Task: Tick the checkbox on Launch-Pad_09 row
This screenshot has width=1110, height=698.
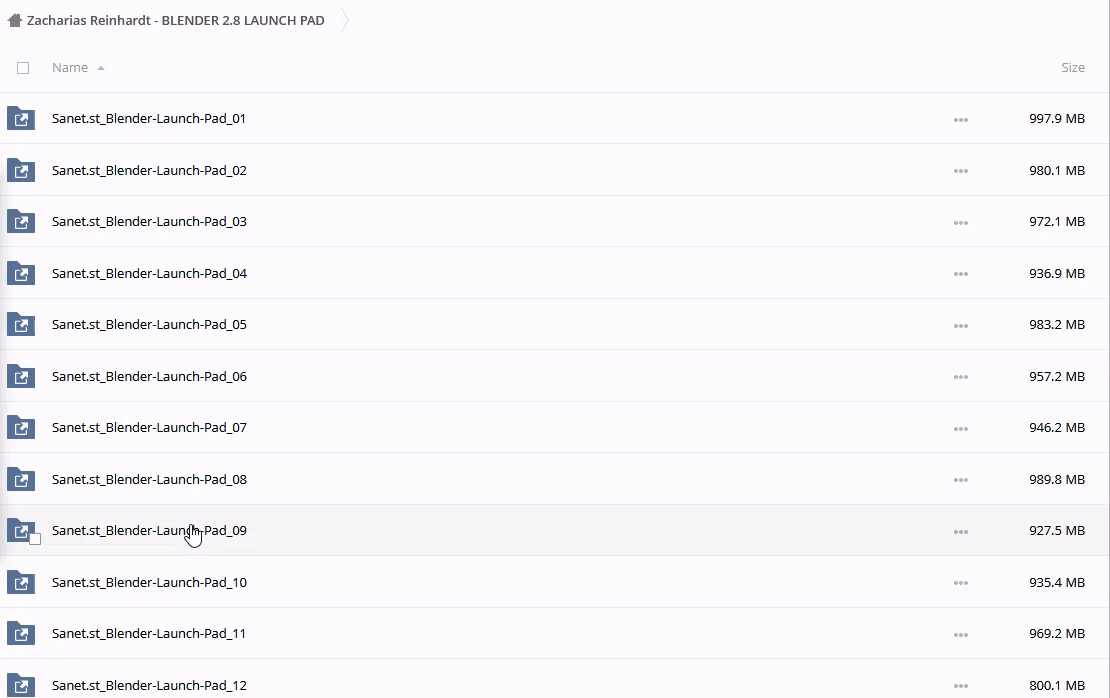Action: (35, 539)
